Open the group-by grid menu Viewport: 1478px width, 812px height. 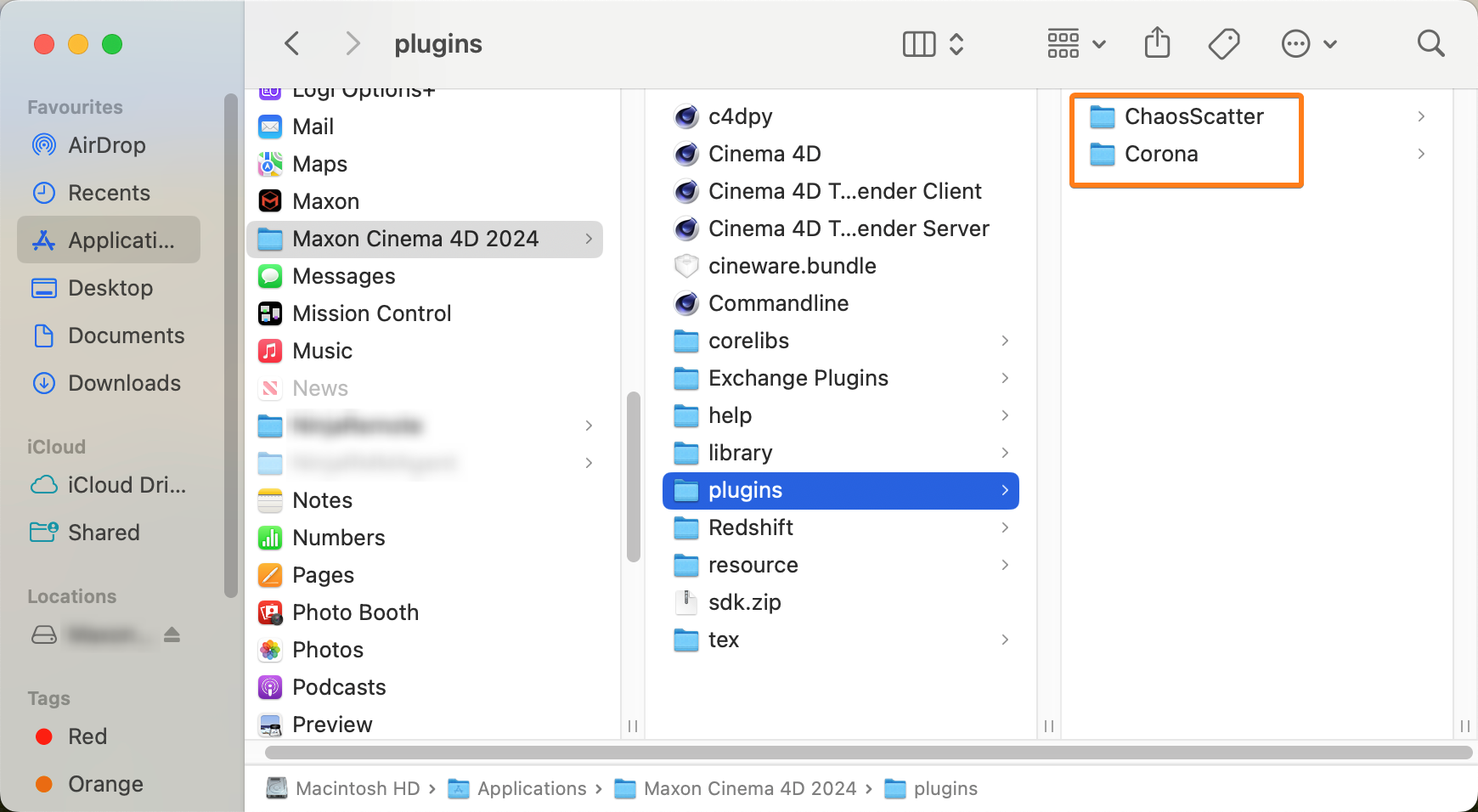tap(1075, 43)
